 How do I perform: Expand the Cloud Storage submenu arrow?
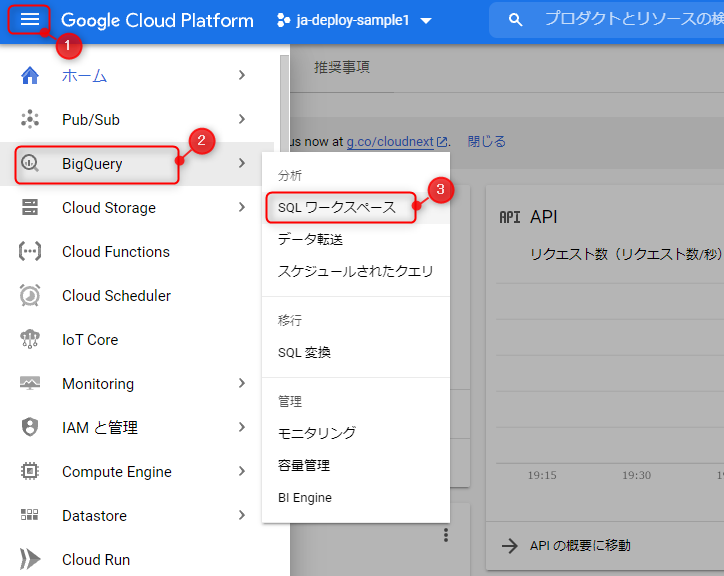(241, 208)
